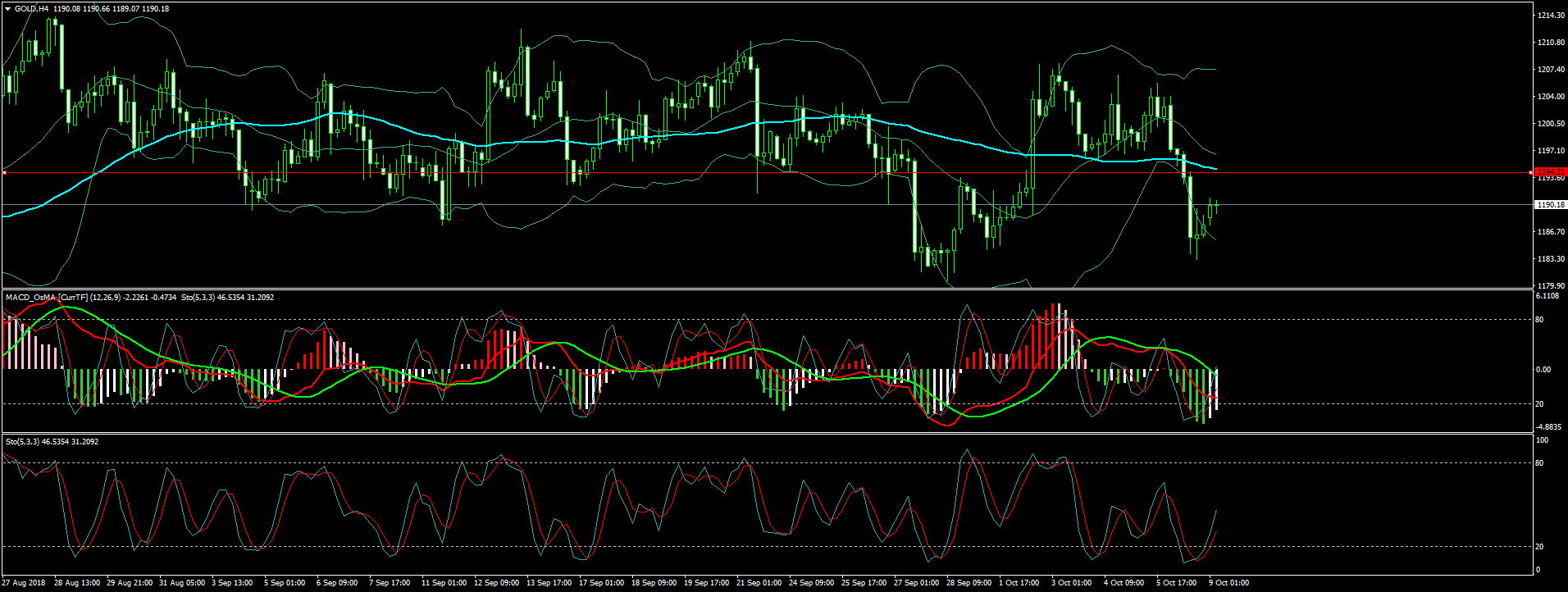Click the 29 Aug 21:00 time label
The height and width of the screenshot is (592, 1568).
[x=130, y=583]
